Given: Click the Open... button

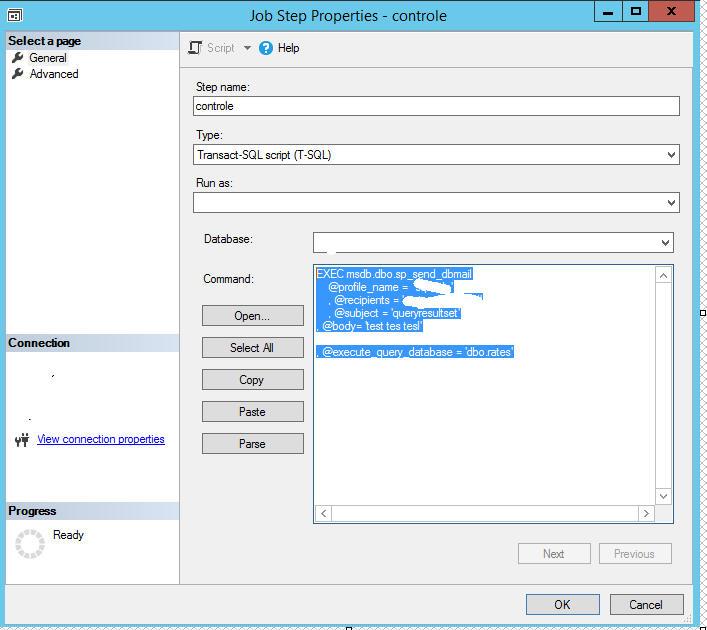Looking at the screenshot, I should click(x=252, y=316).
